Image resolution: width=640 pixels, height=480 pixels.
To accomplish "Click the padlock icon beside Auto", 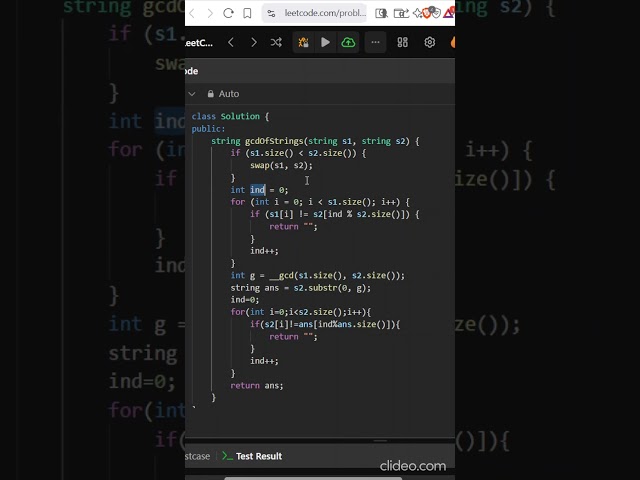I will (211, 94).
